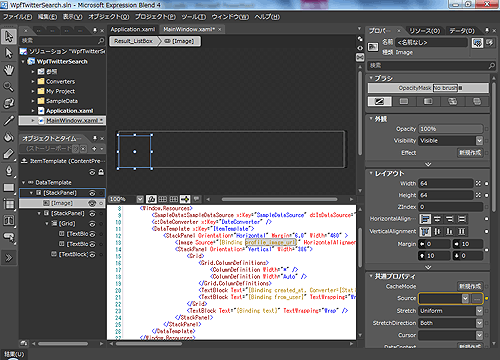The height and width of the screenshot is (360, 500).
Task: Select the Direct Selection tool
Action: coord(9,53)
